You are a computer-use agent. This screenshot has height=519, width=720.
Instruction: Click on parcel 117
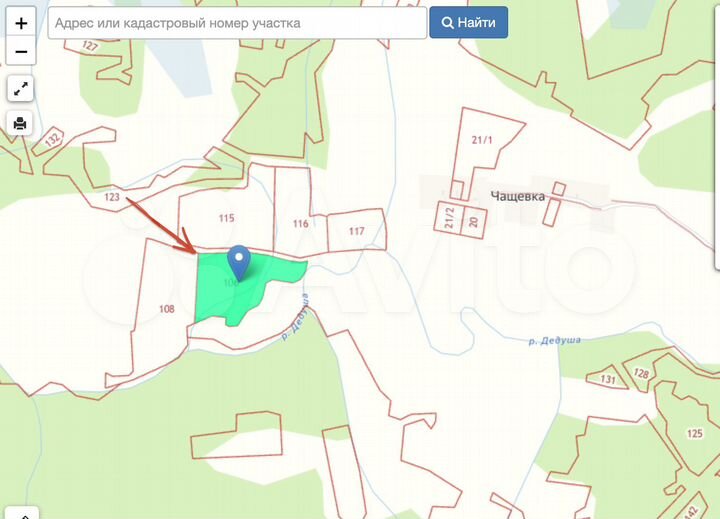point(356,231)
